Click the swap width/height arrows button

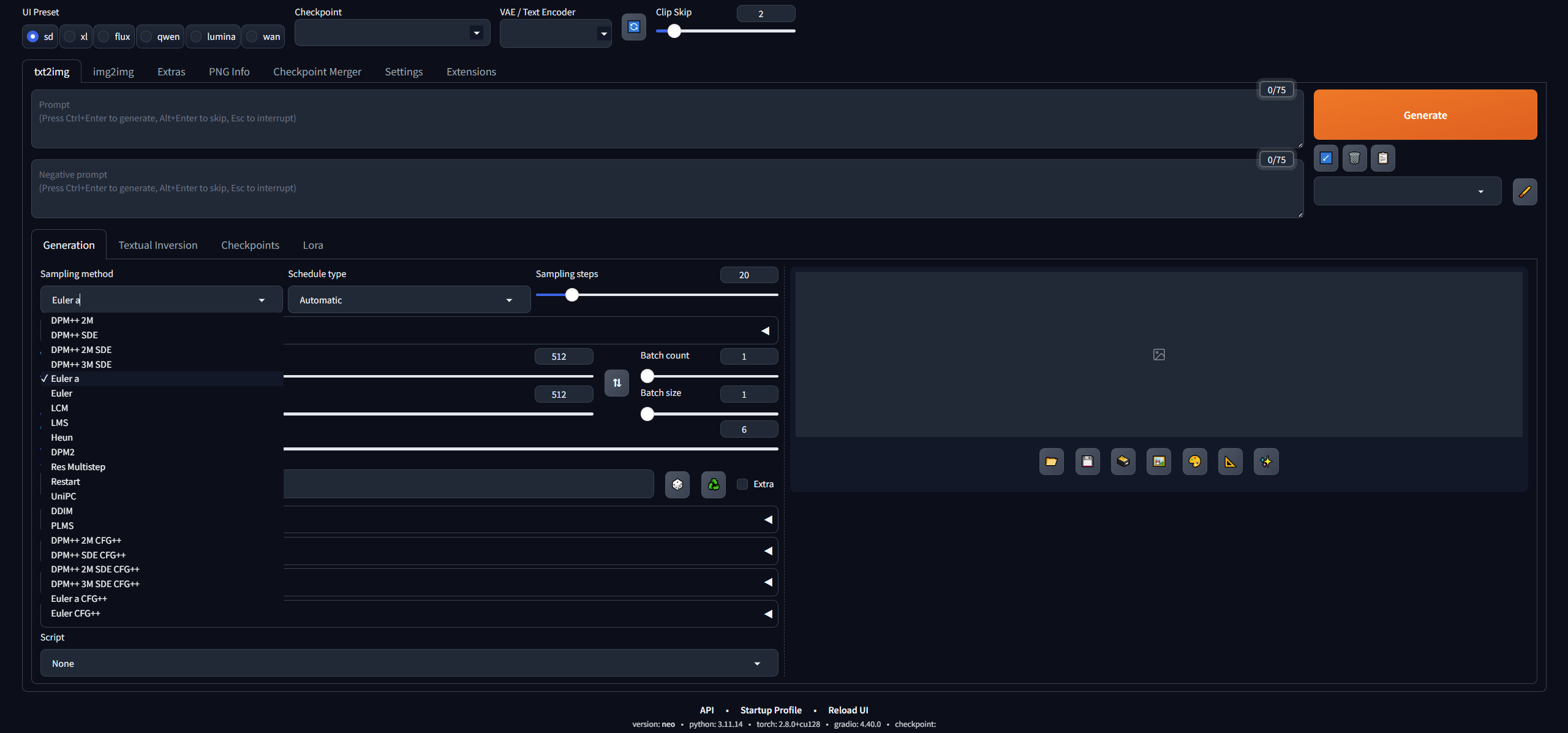click(617, 383)
